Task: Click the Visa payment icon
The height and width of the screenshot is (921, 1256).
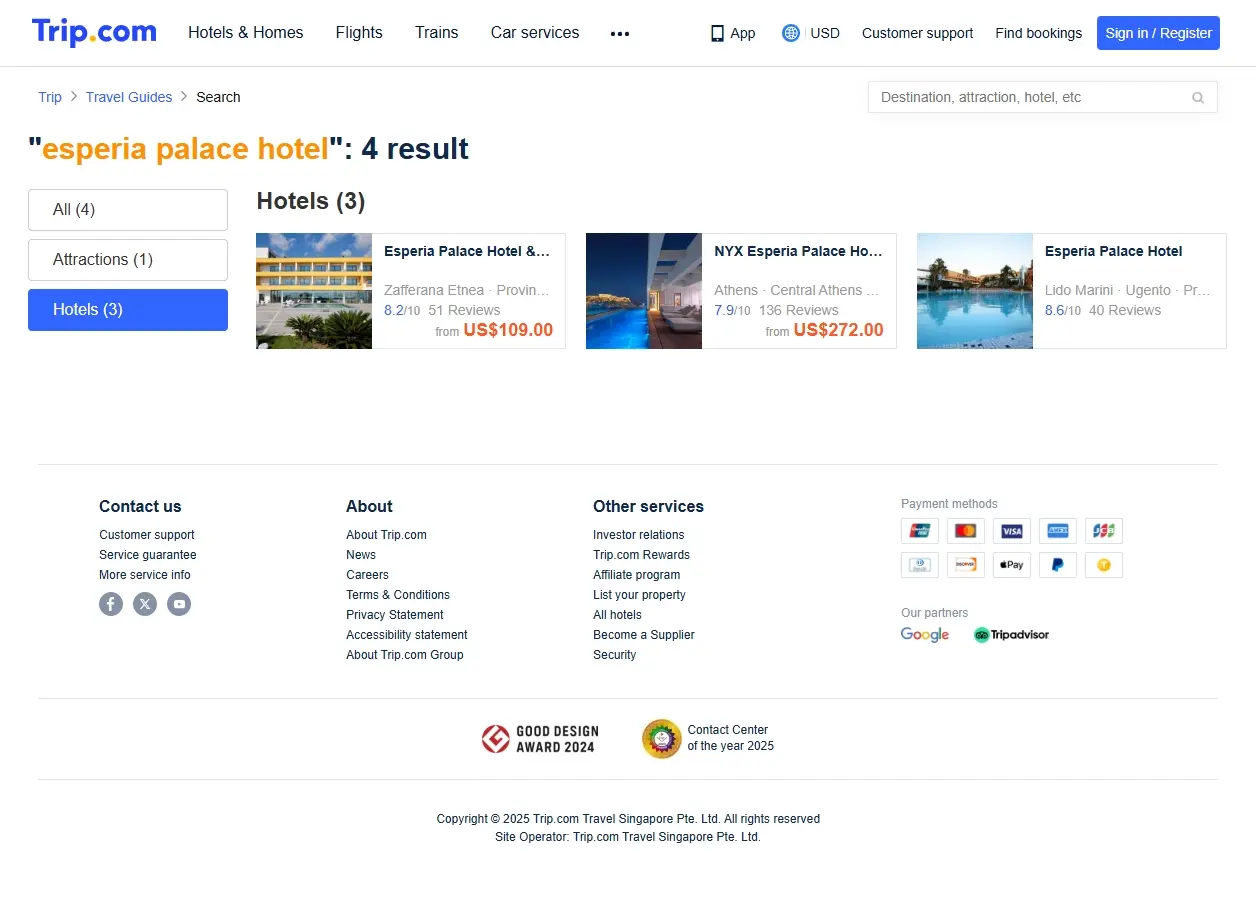Action: (x=1012, y=531)
